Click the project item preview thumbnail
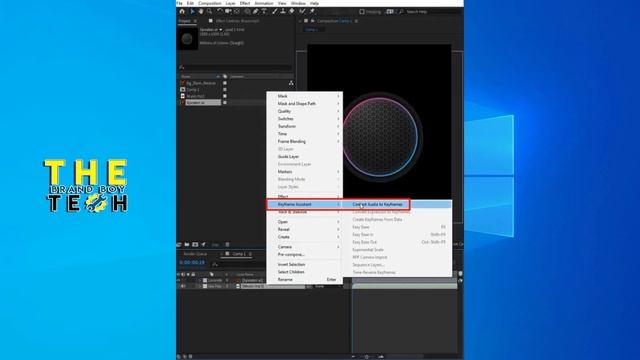The image size is (640, 360). point(187,39)
